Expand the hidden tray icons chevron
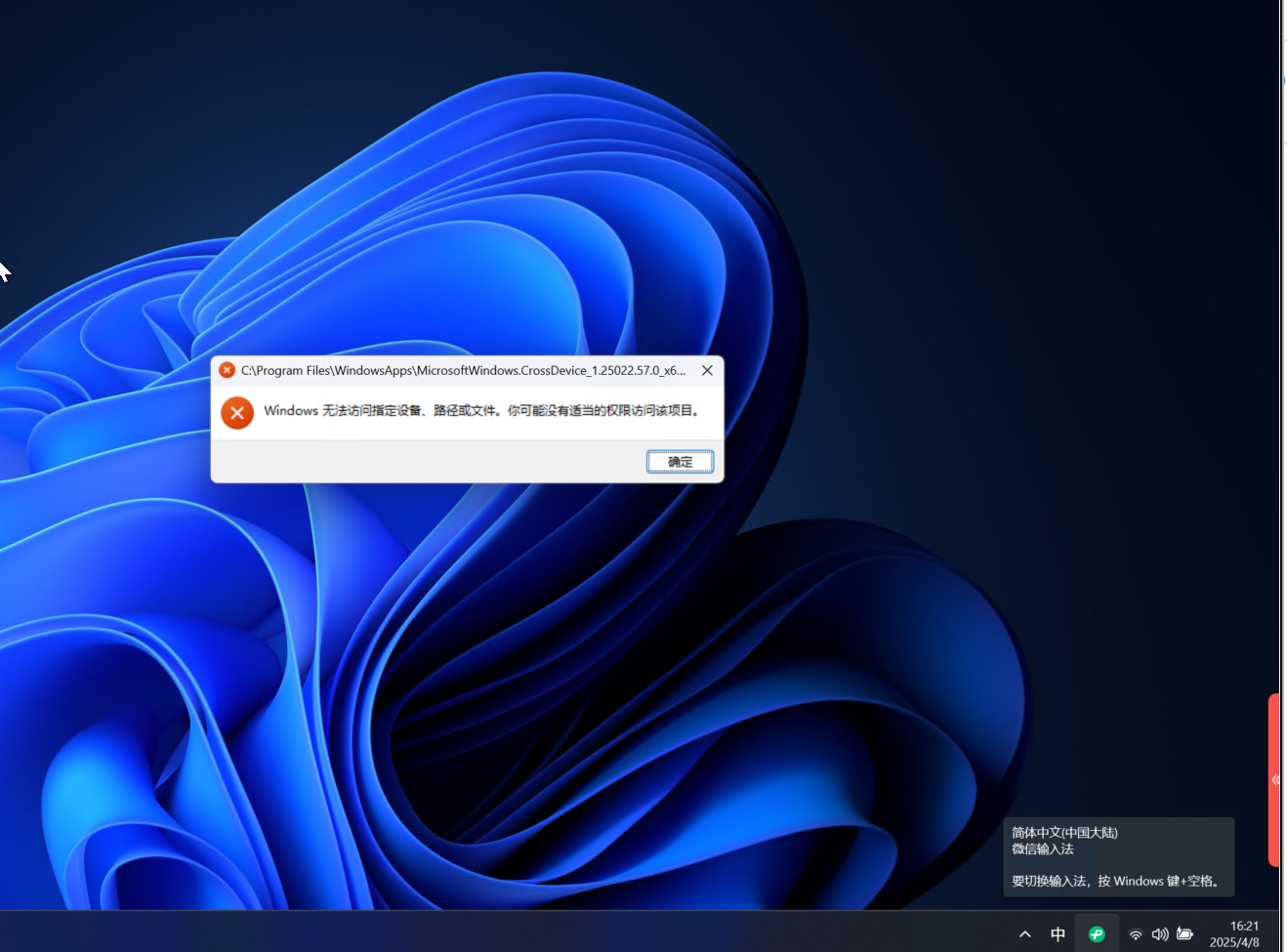 (1024, 934)
